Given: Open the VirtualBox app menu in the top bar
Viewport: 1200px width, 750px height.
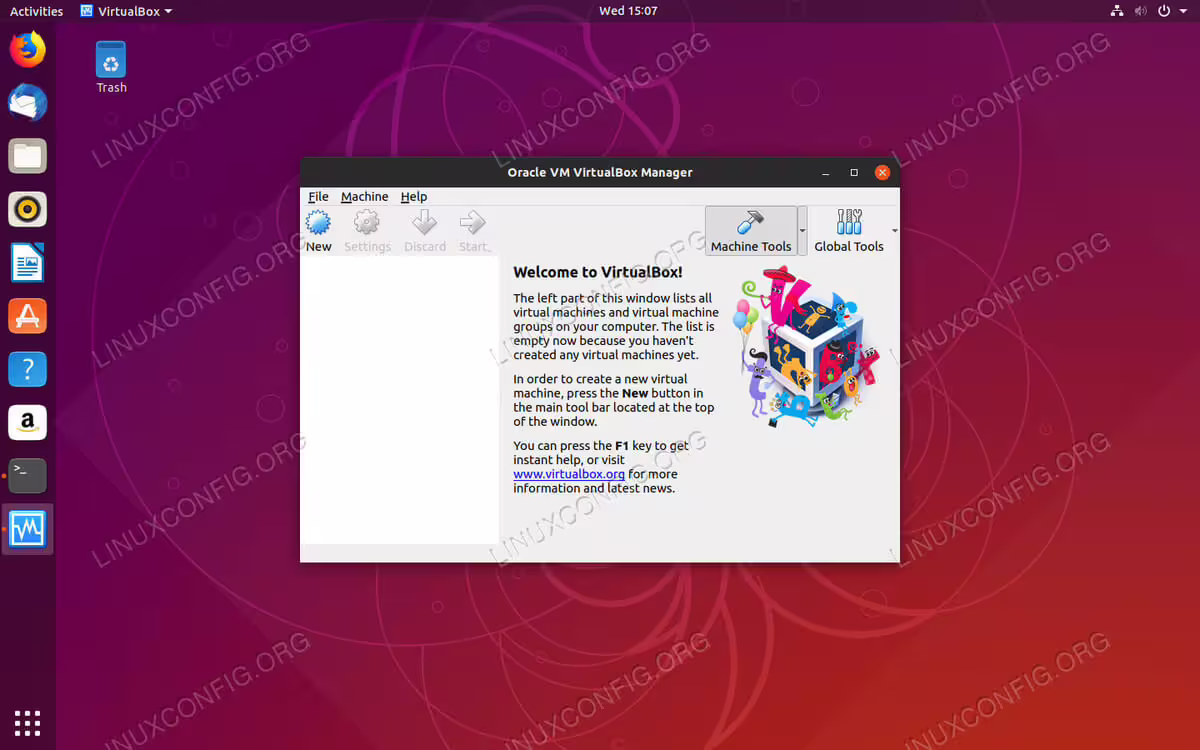Looking at the screenshot, I should coord(125,11).
